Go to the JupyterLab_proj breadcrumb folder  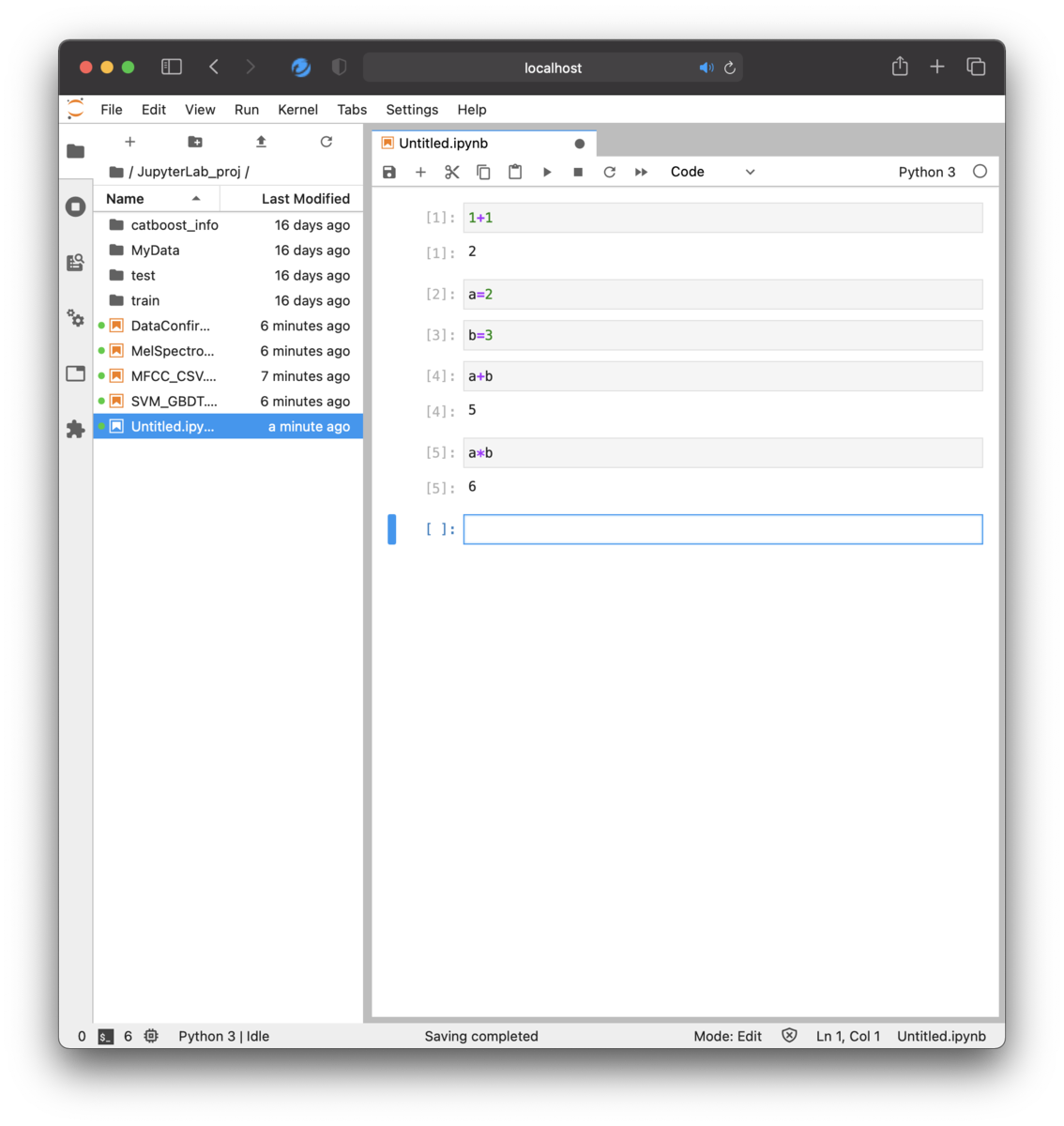[189, 172]
